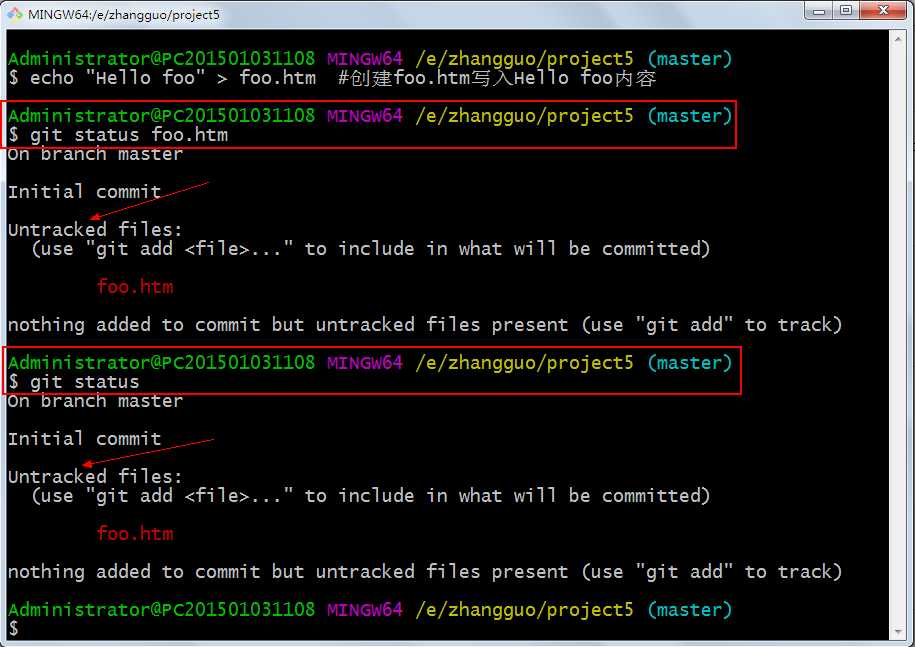The height and width of the screenshot is (647, 915).
Task: Click the second 'On branch master' line
Action: (x=95, y=401)
